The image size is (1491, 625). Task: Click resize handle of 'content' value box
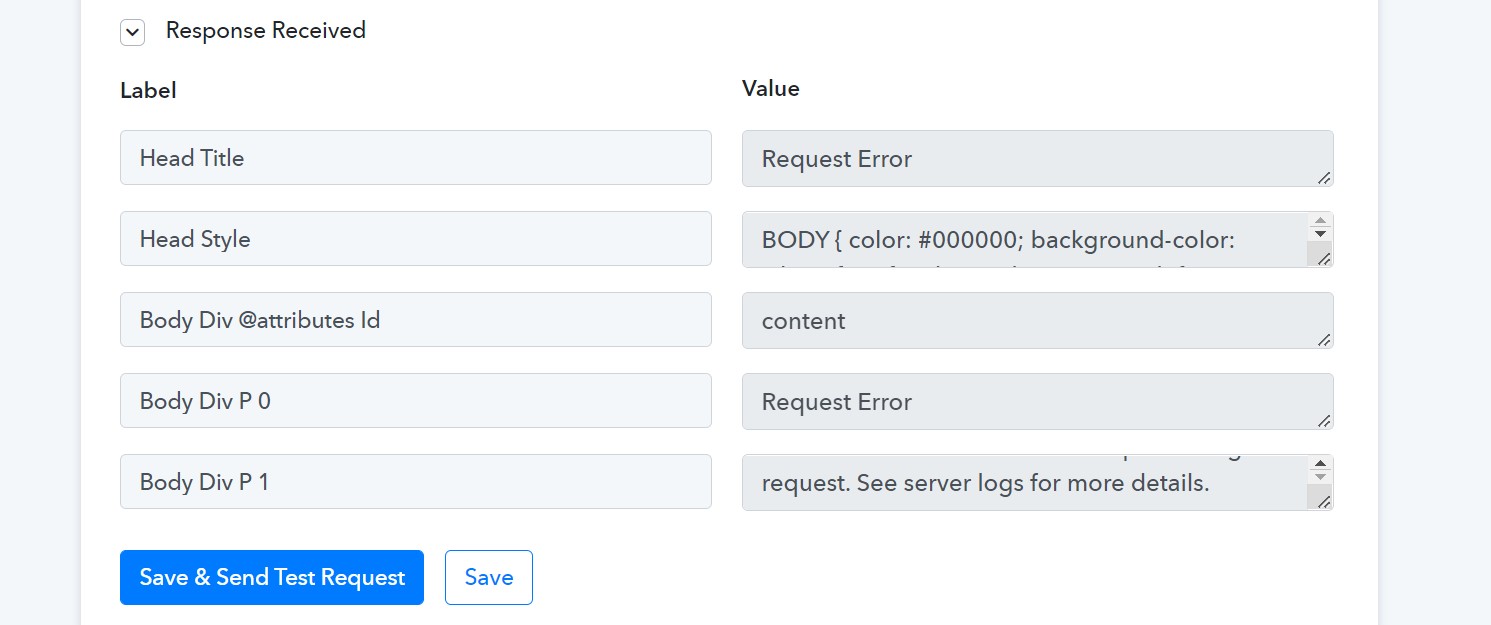[x=1324, y=339]
